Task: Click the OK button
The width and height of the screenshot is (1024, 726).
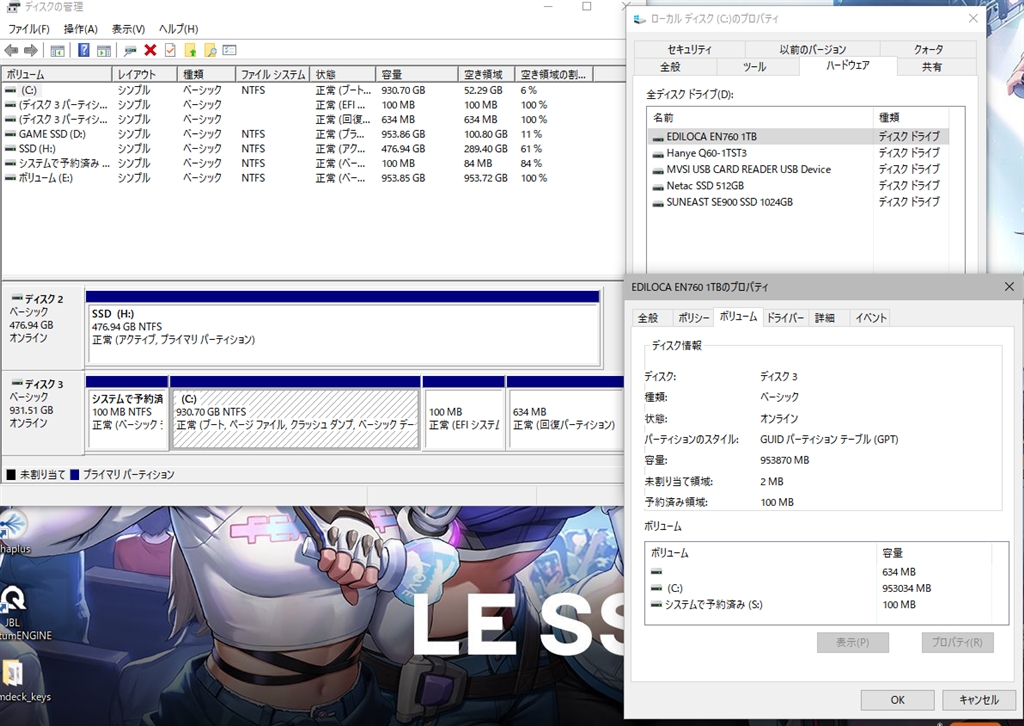Action: (x=897, y=700)
